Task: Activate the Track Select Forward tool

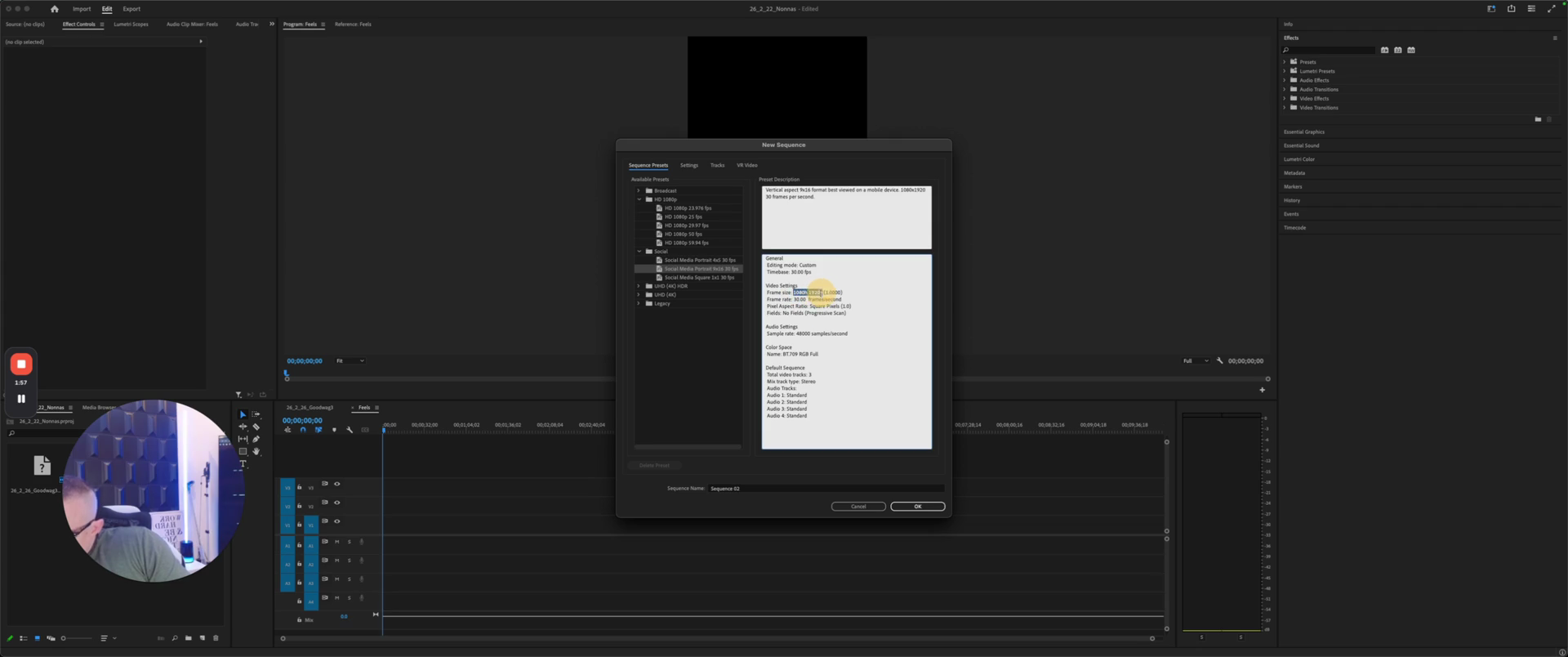Action: point(256,414)
